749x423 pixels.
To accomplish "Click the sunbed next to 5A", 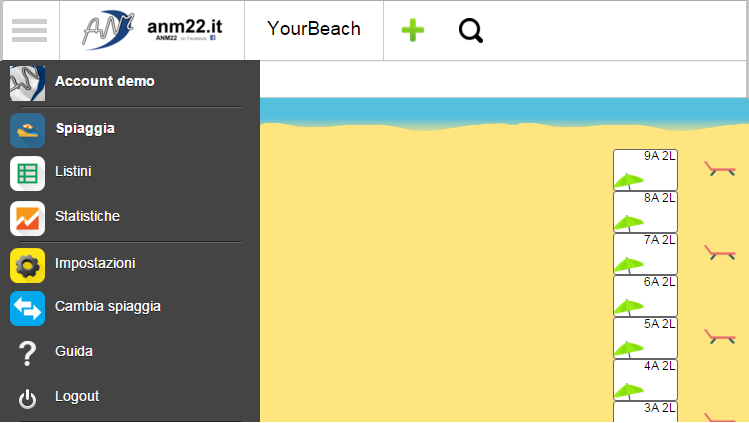I will (720, 337).
